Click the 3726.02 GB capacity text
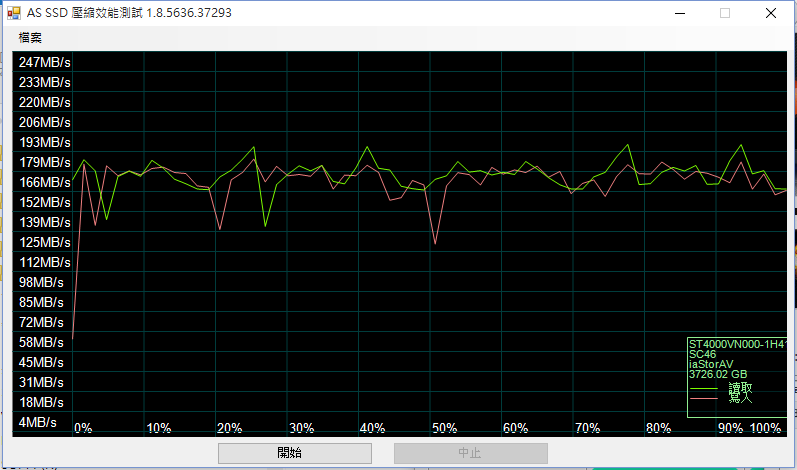 coord(718,374)
